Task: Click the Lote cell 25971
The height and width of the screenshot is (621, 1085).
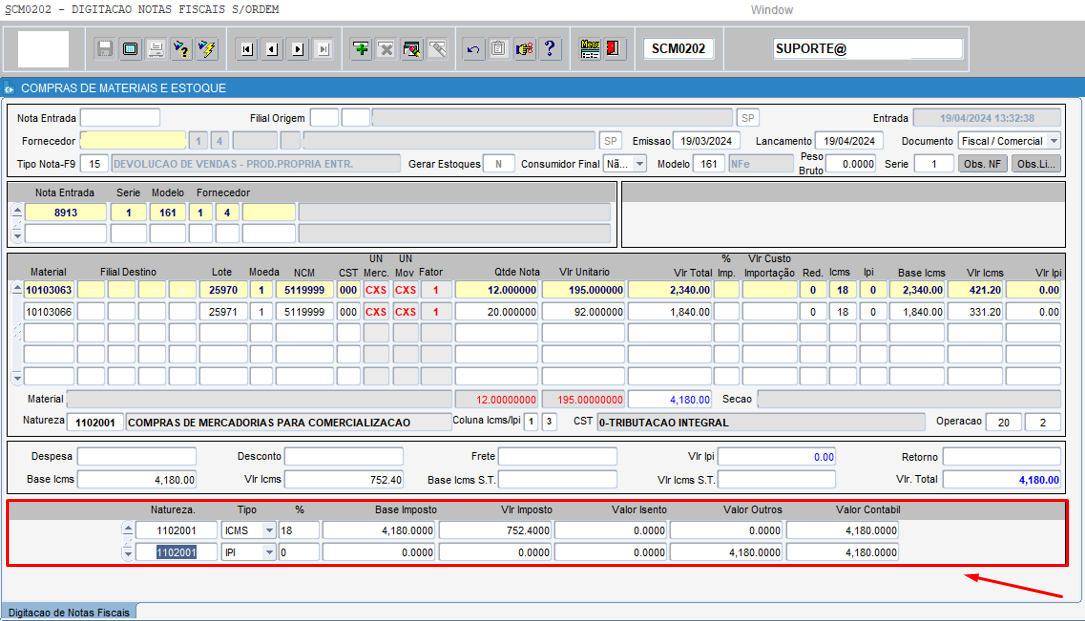Action: coord(224,312)
